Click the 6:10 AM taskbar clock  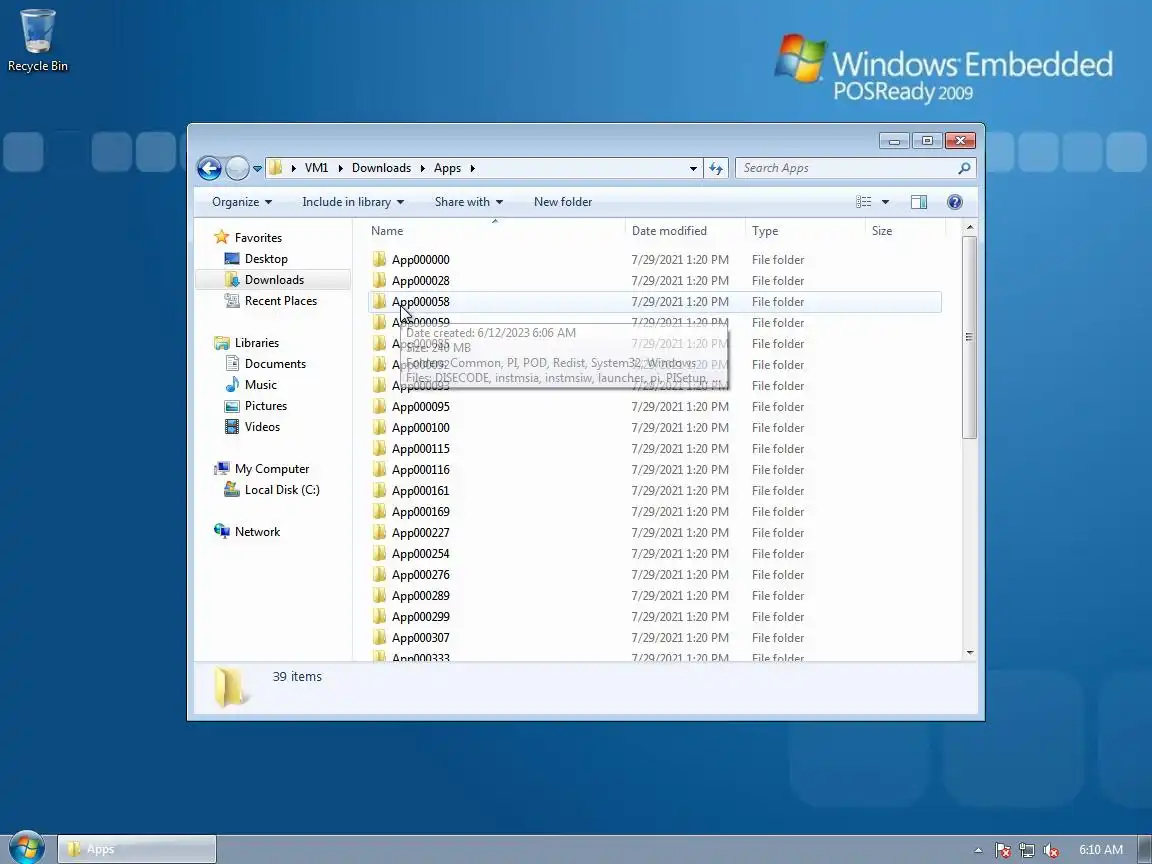coord(1101,850)
